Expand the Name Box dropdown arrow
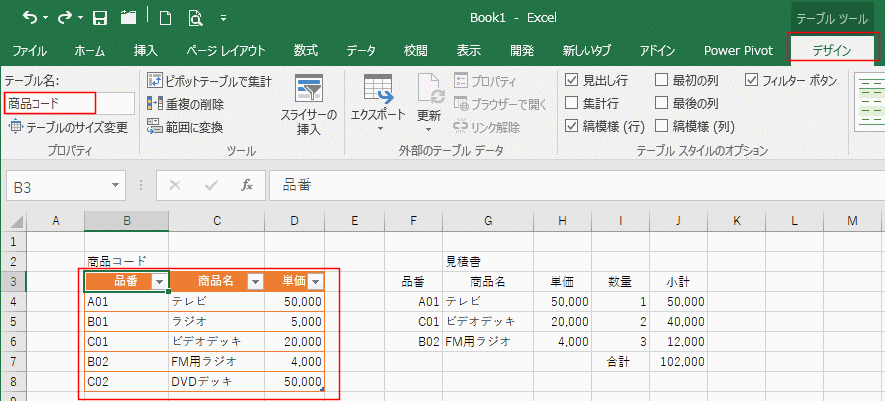The height and width of the screenshot is (401, 885). pyautogui.click(x=117, y=185)
